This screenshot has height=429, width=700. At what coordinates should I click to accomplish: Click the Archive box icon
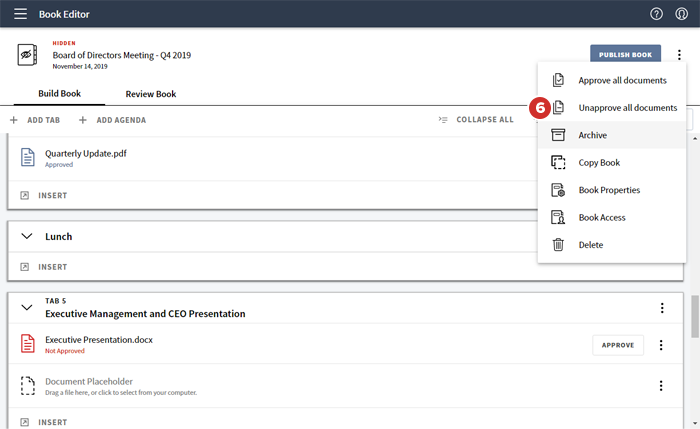coord(559,135)
